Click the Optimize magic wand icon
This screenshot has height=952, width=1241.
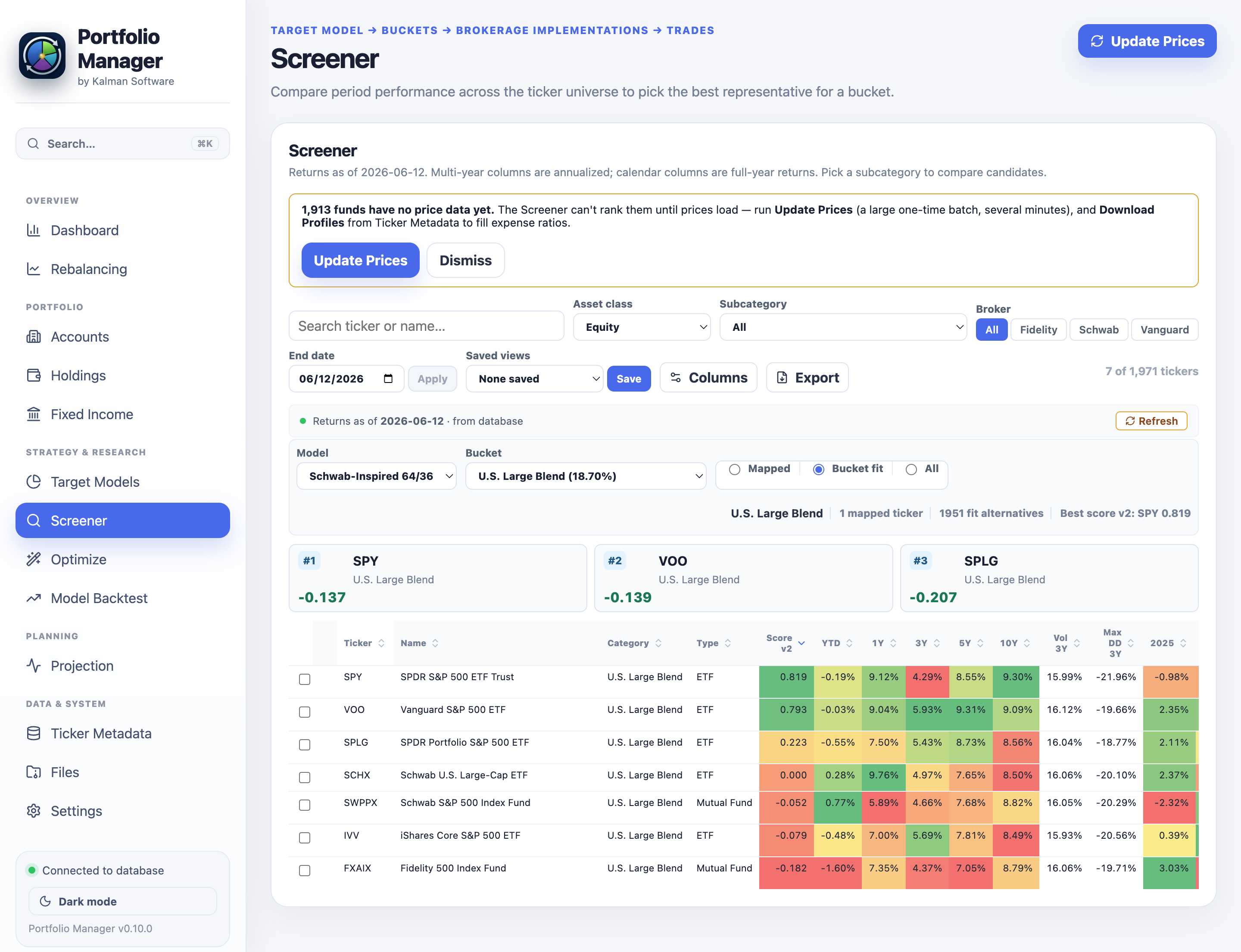(x=34, y=559)
